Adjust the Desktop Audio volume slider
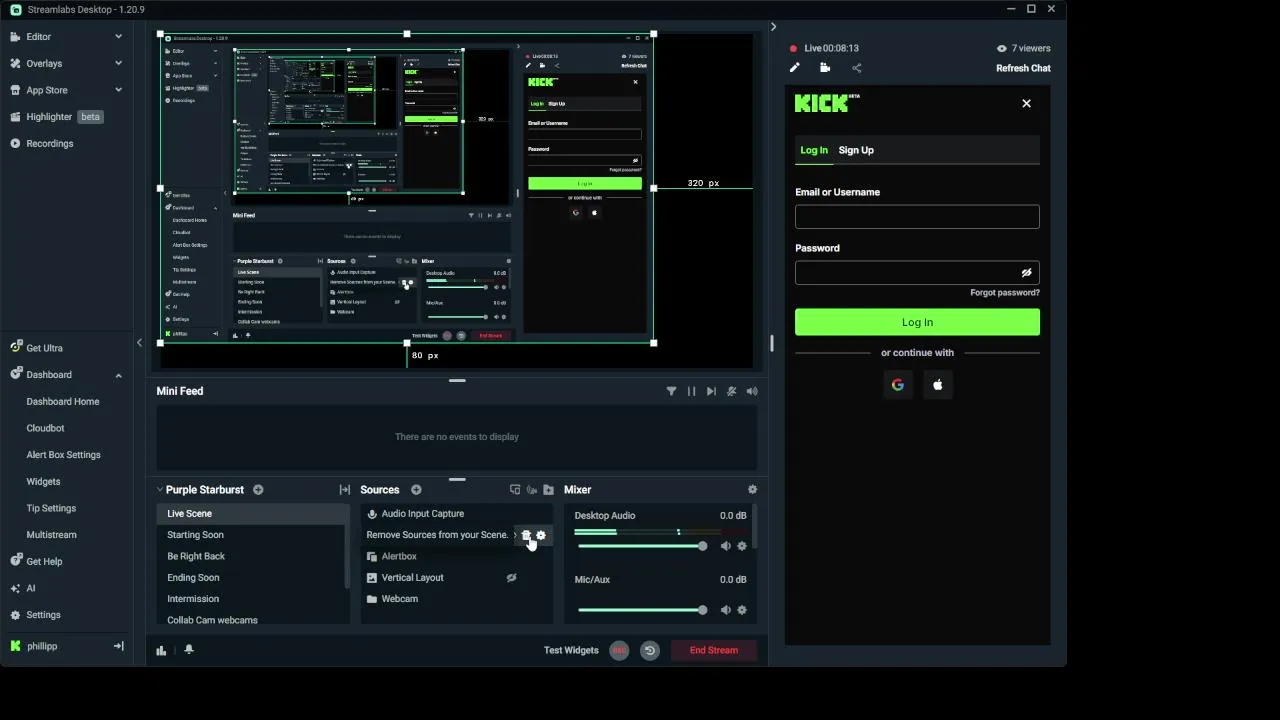Viewport: 1280px width, 720px height. [643, 546]
